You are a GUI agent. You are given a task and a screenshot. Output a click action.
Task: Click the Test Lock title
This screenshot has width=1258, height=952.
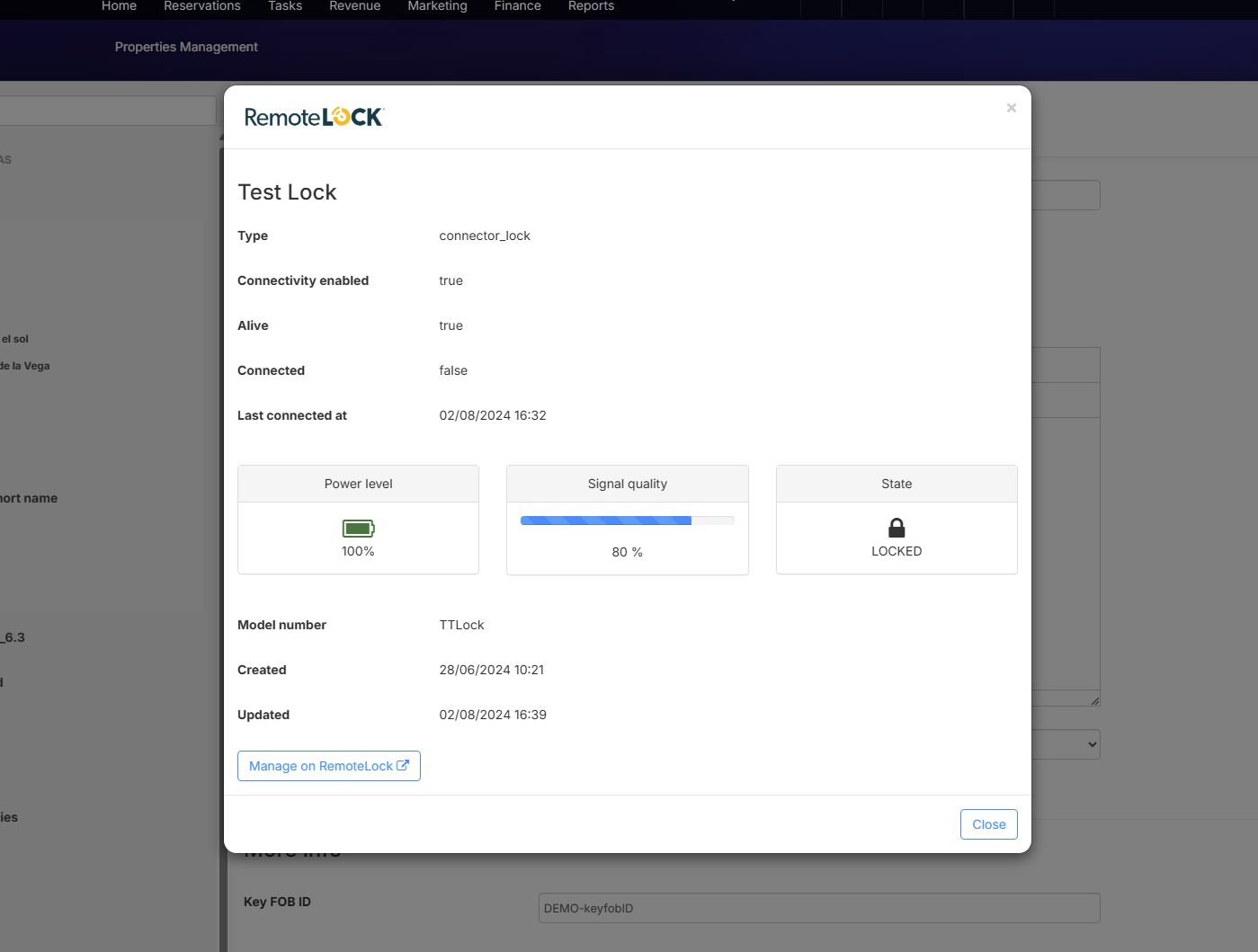tap(287, 192)
